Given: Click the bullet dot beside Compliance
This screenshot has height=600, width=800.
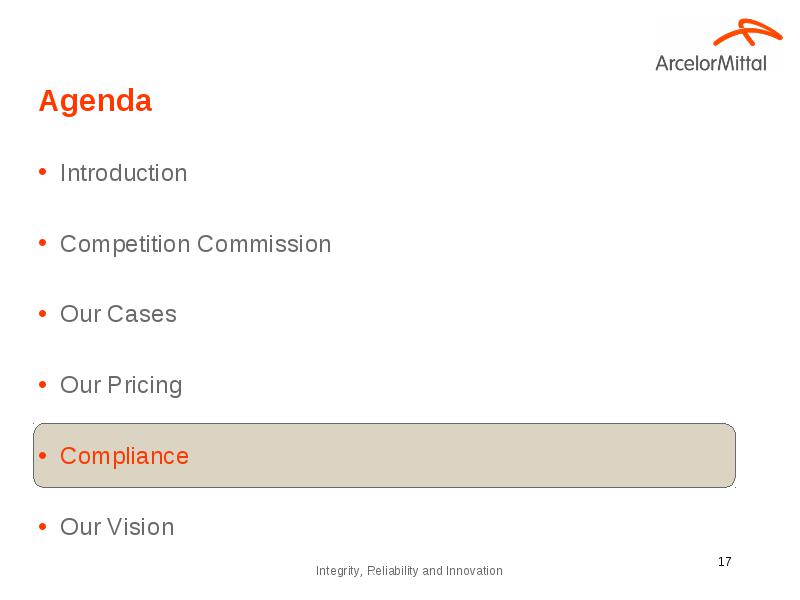Looking at the screenshot, I should [42, 456].
